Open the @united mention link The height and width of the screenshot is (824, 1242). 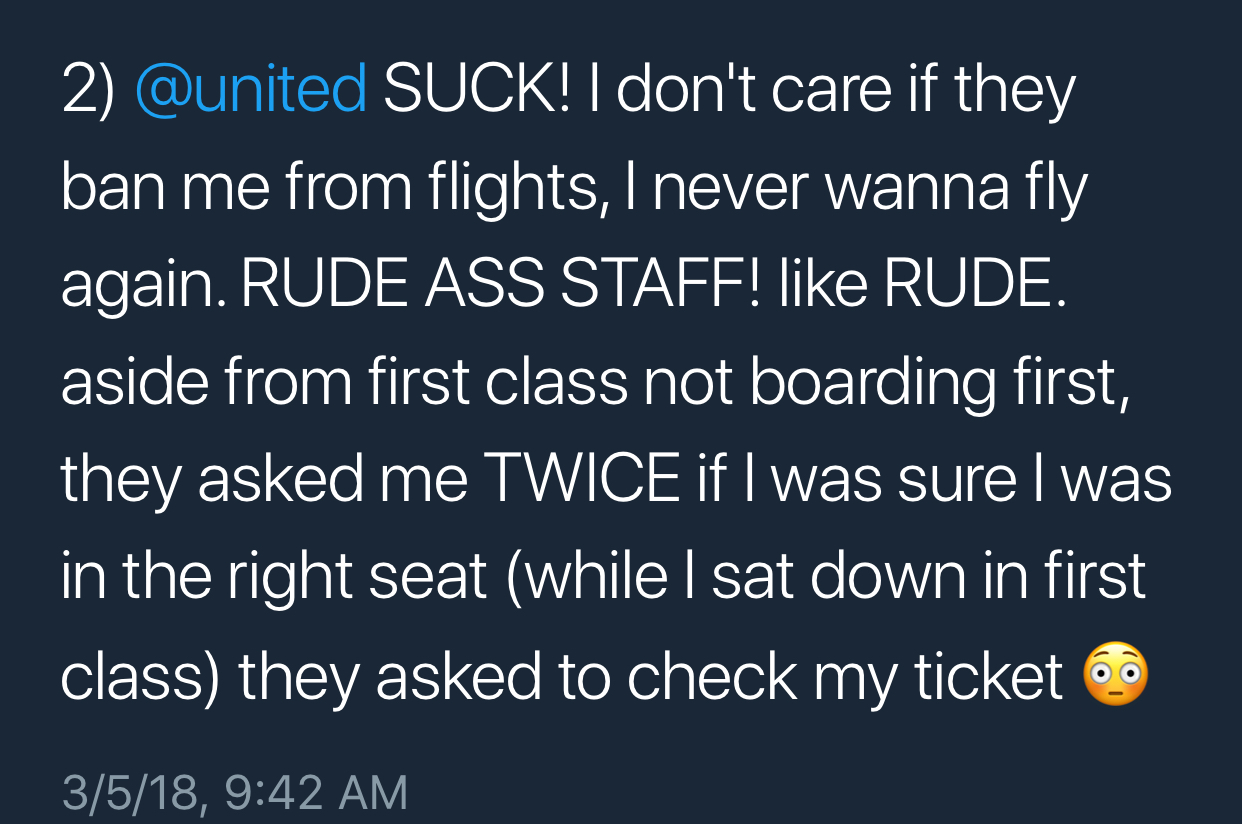pos(250,90)
